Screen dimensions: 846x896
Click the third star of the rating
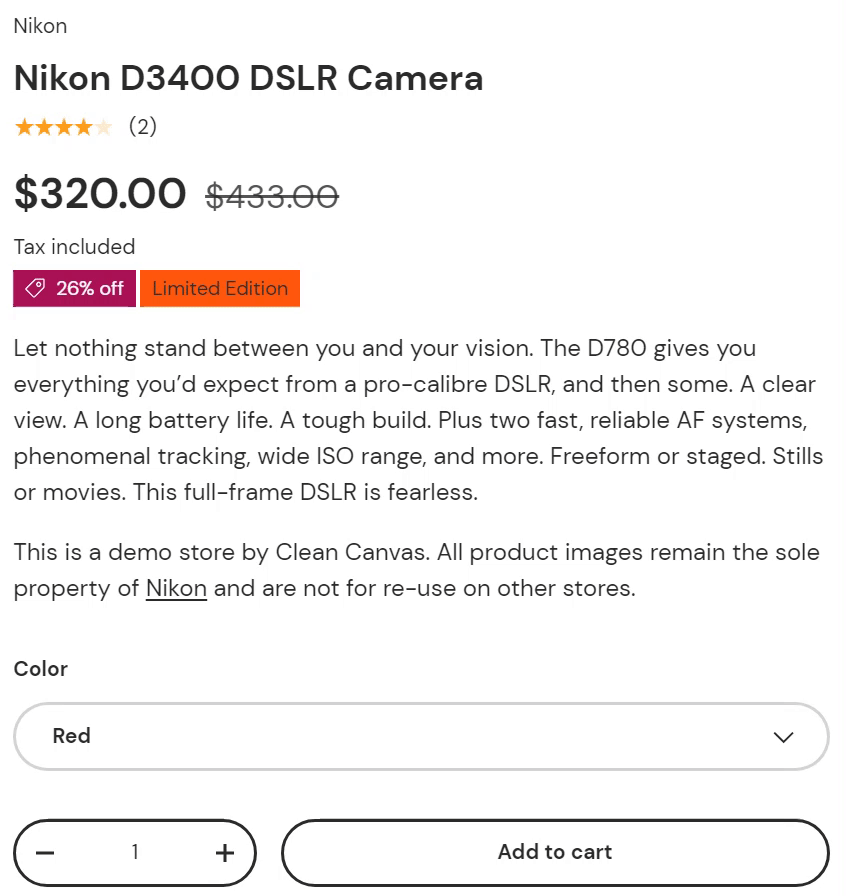(64, 127)
